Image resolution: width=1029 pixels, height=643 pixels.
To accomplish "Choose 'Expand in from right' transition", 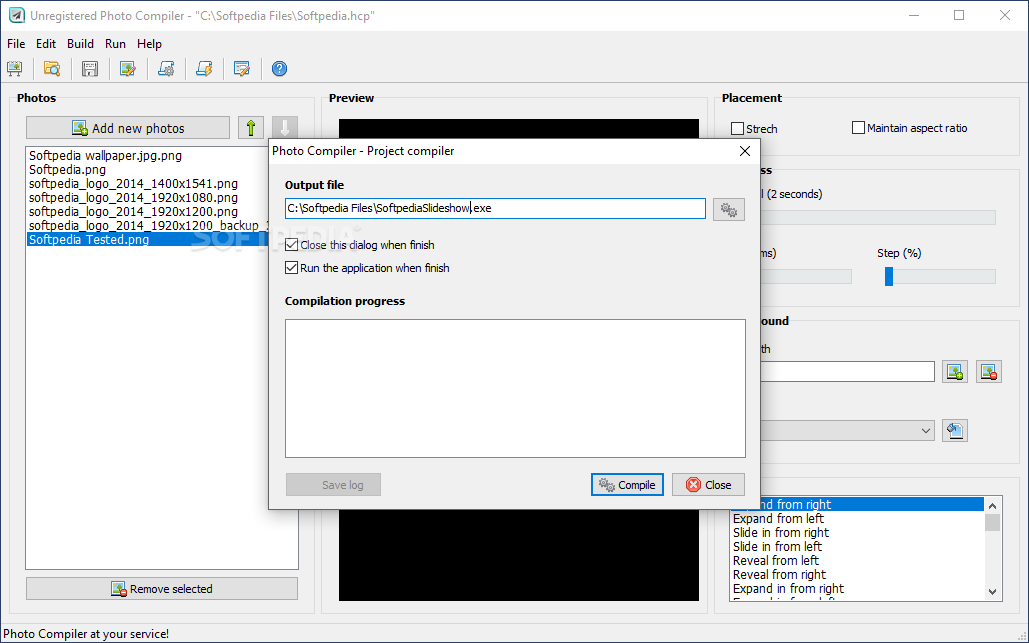I will pos(788,589).
